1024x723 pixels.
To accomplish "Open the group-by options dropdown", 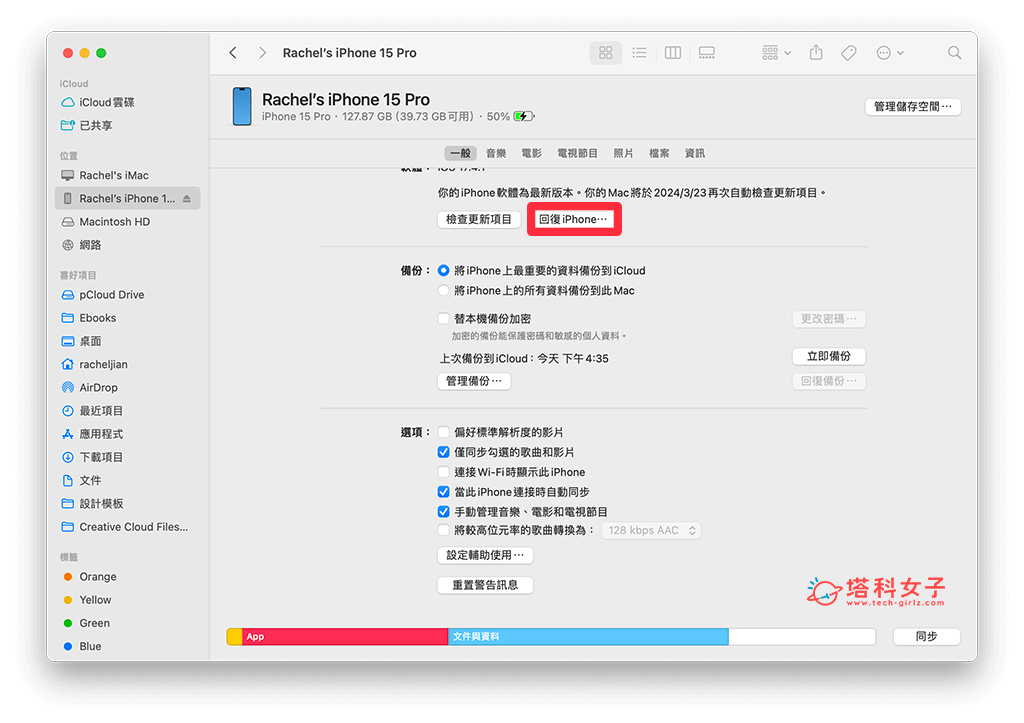I will [776, 53].
